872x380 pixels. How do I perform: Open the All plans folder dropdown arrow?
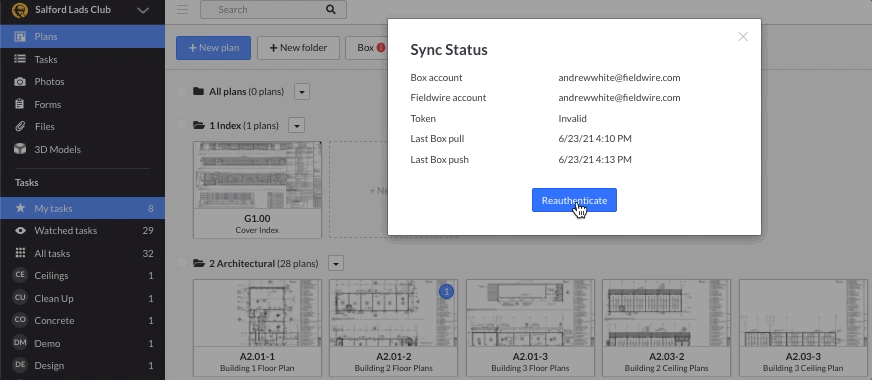302,91
